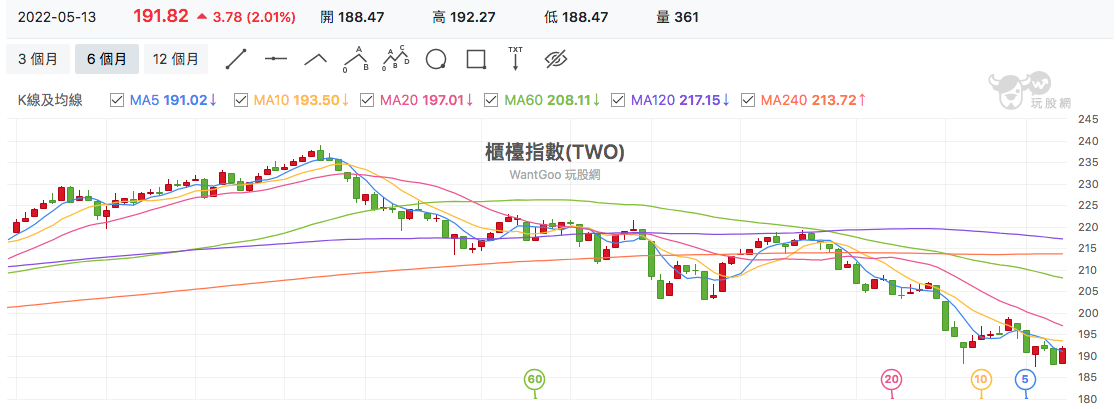
Task: Click the MA20 197.01 label
Action: tap(426, 100)
